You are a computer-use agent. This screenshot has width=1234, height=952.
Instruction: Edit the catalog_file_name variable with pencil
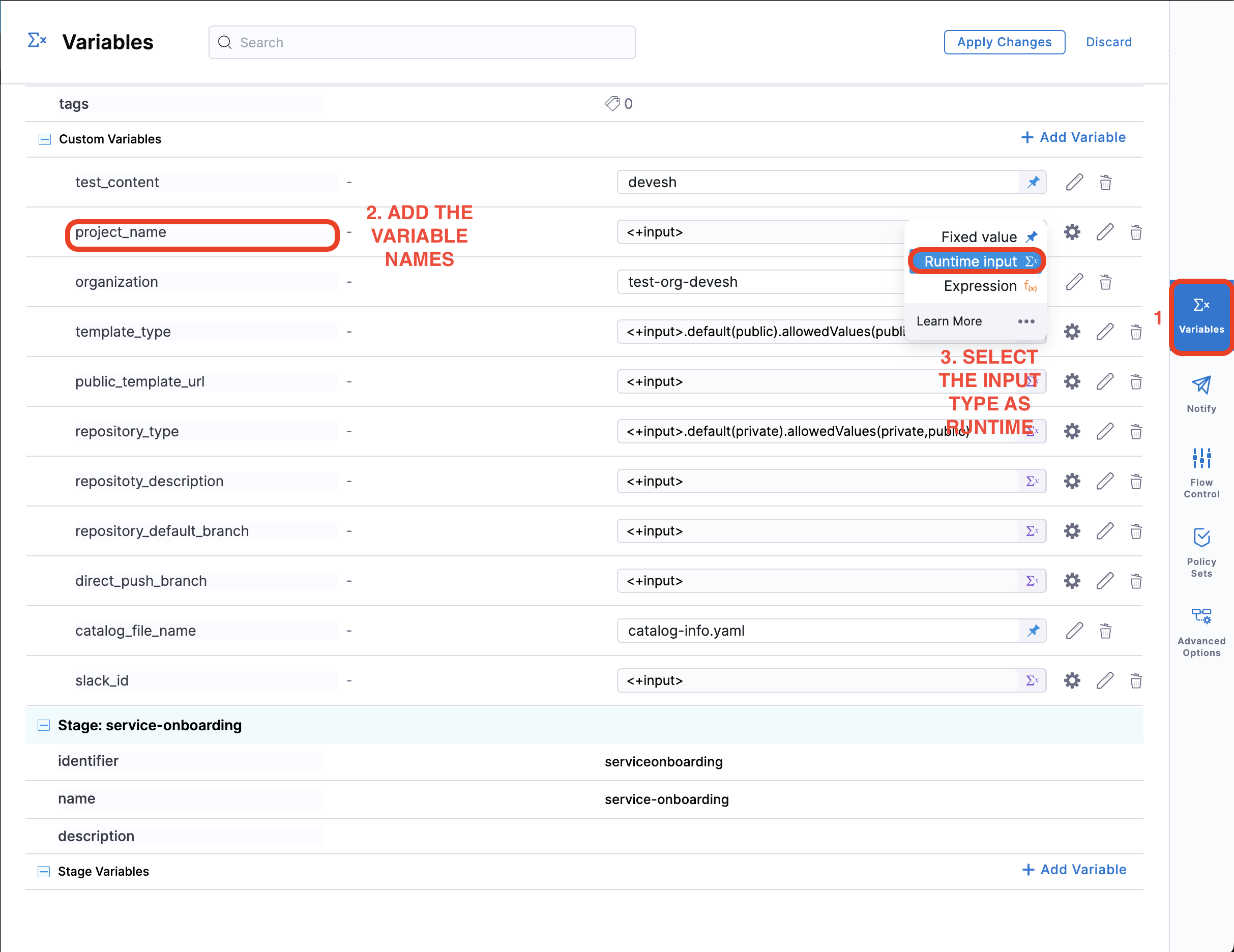point(1074,631)
